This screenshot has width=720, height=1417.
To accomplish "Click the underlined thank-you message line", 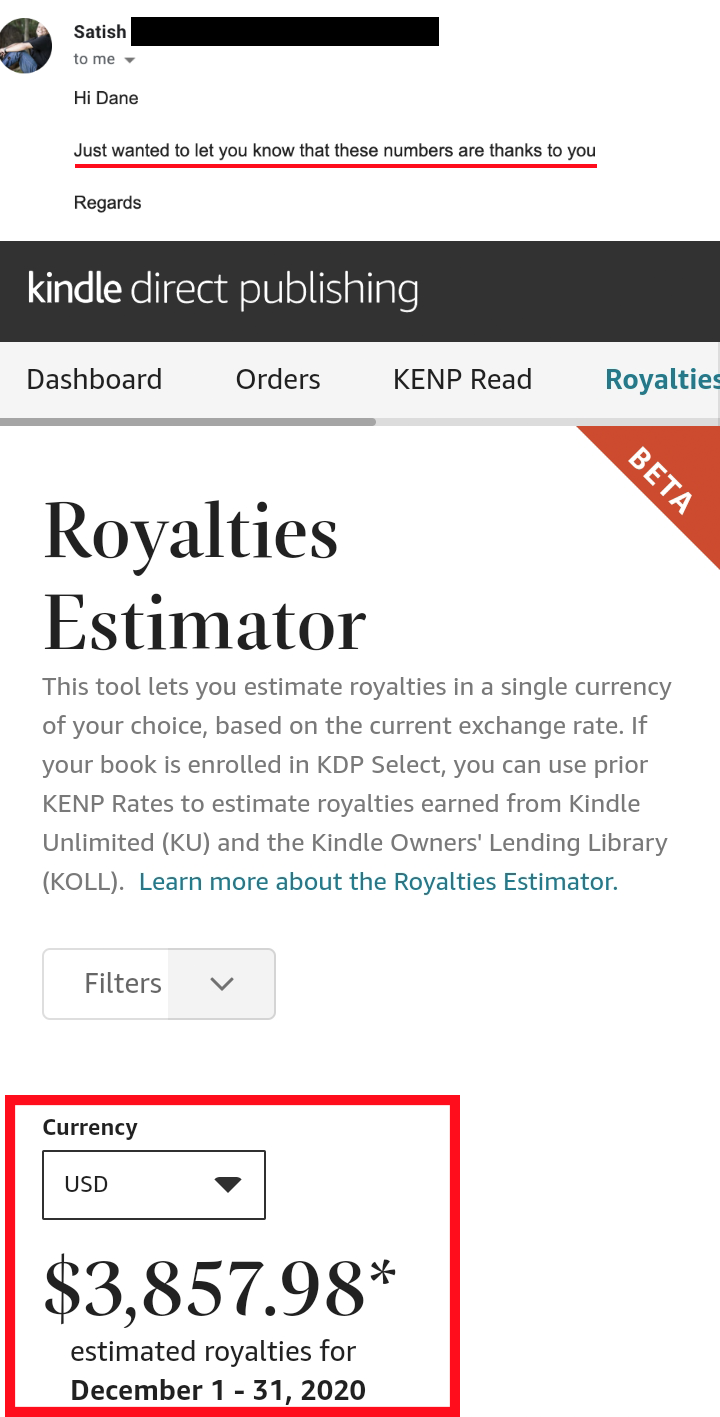I will pos(335,151).
